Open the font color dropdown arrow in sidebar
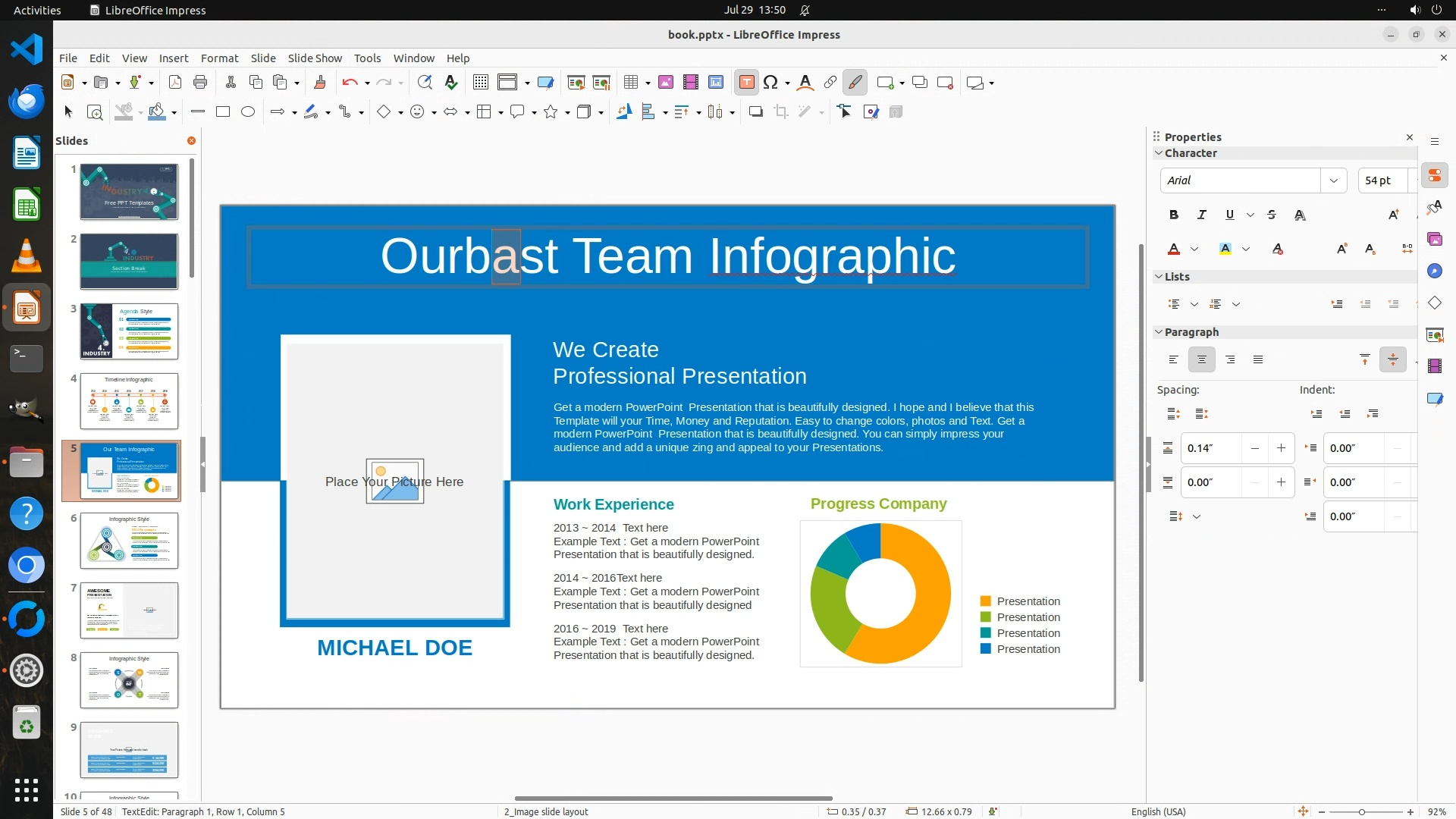 pos(1194,249)
